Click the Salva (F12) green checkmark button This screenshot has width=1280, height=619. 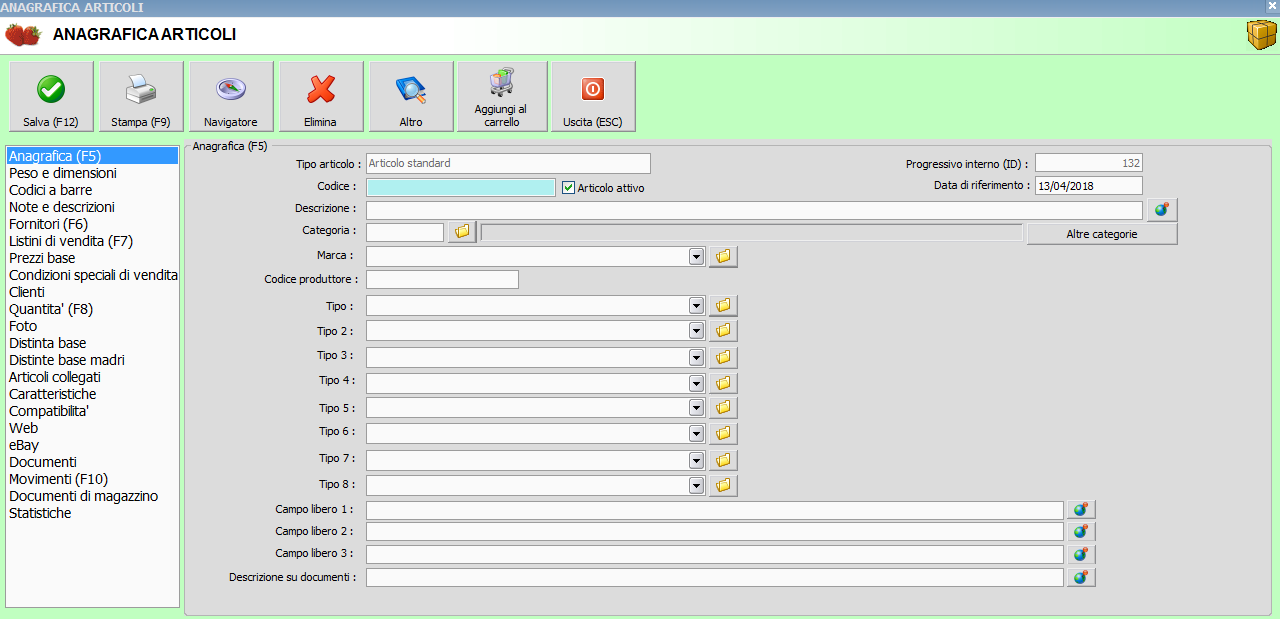51,96
